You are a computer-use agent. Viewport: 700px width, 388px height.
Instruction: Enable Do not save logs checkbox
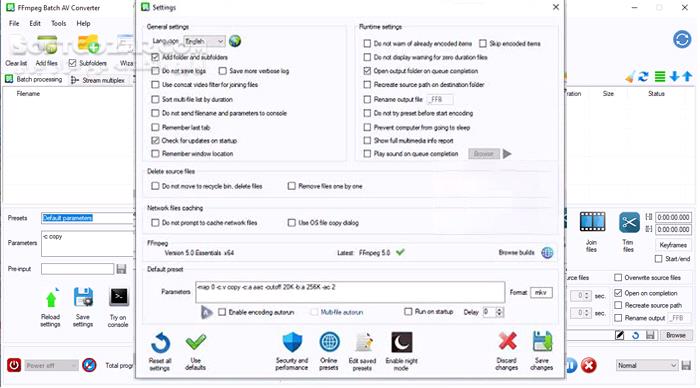155,71
